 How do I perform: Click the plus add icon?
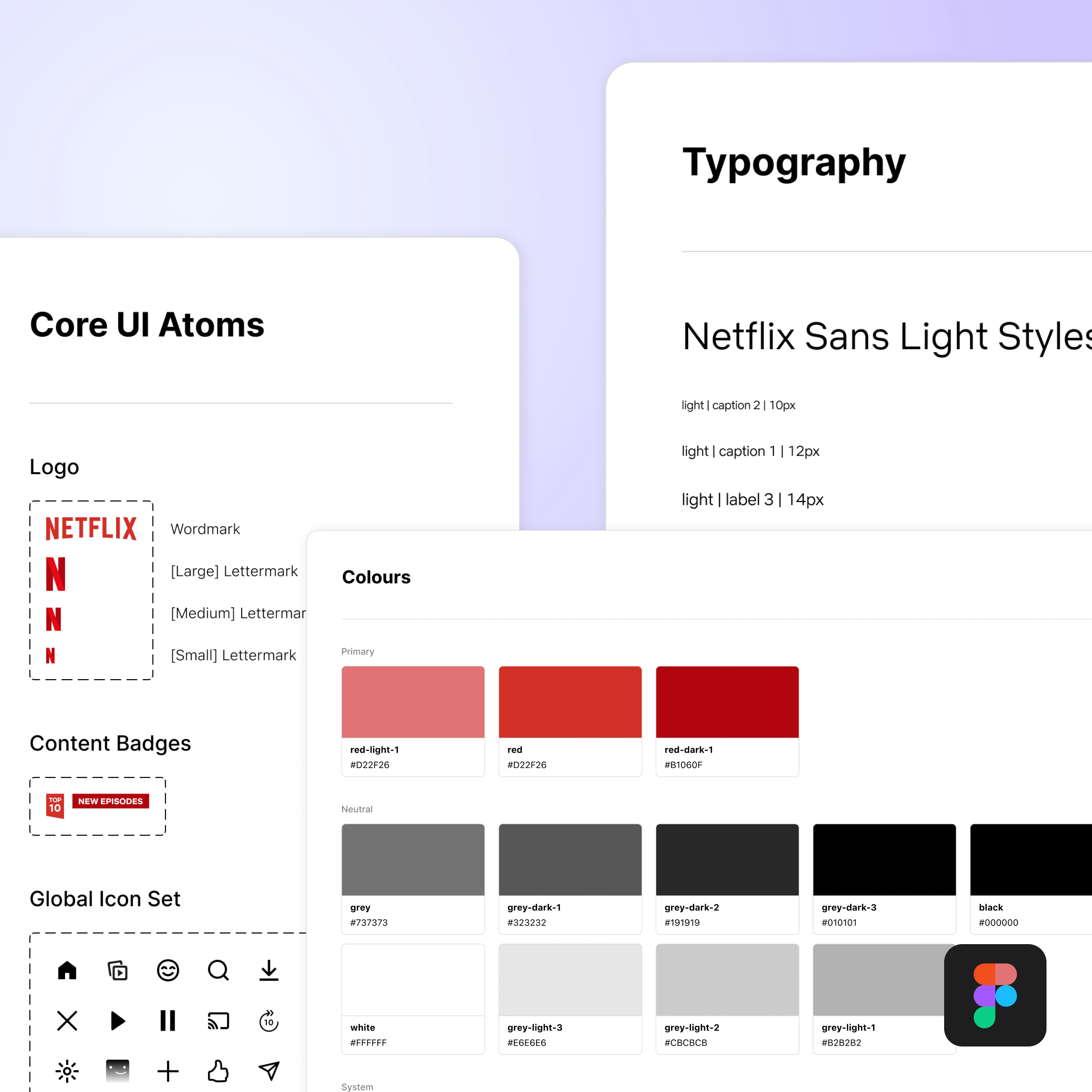tap(168, 1071)
